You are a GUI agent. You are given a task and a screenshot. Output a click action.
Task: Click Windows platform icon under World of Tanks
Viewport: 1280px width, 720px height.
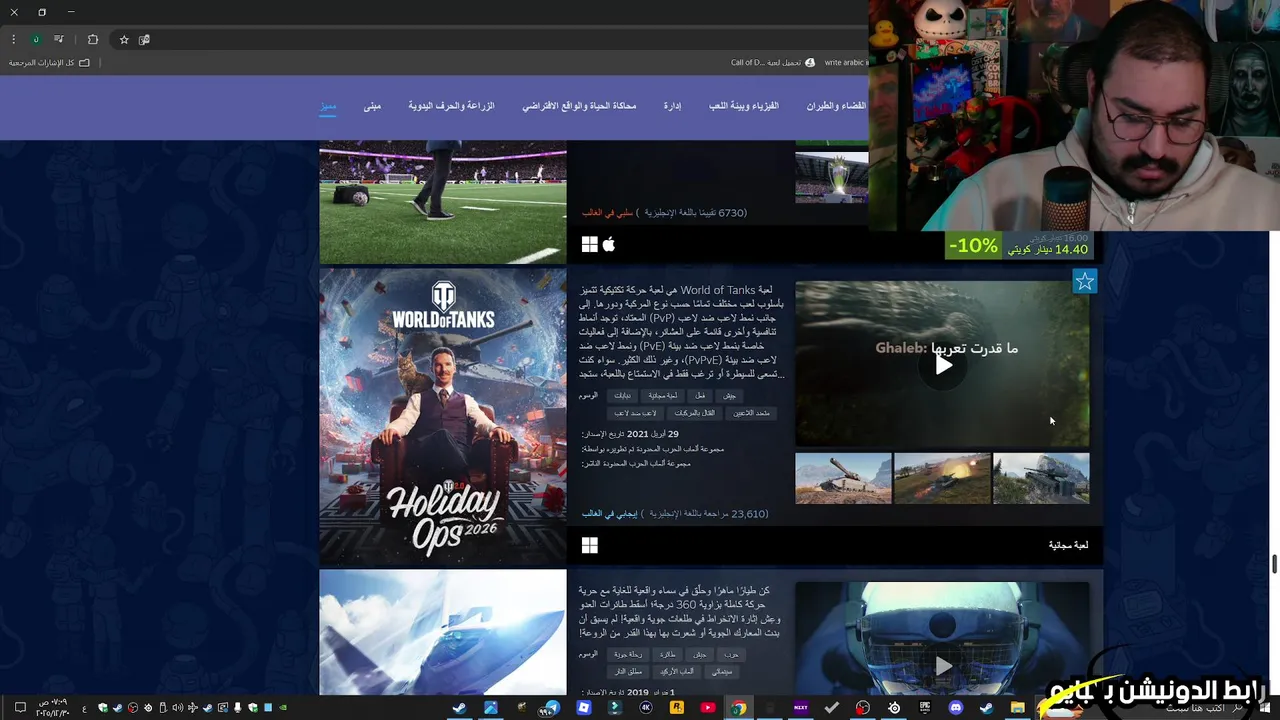(x=590, y=545)
